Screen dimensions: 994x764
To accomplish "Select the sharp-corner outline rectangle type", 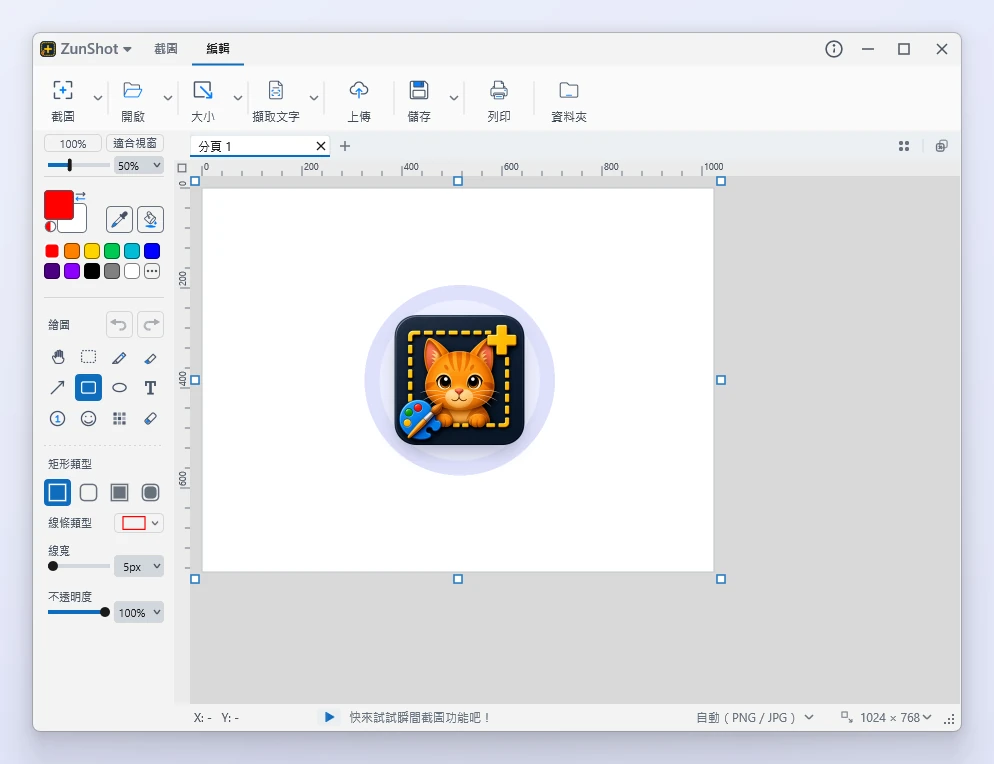I will (x=58, y=493).
